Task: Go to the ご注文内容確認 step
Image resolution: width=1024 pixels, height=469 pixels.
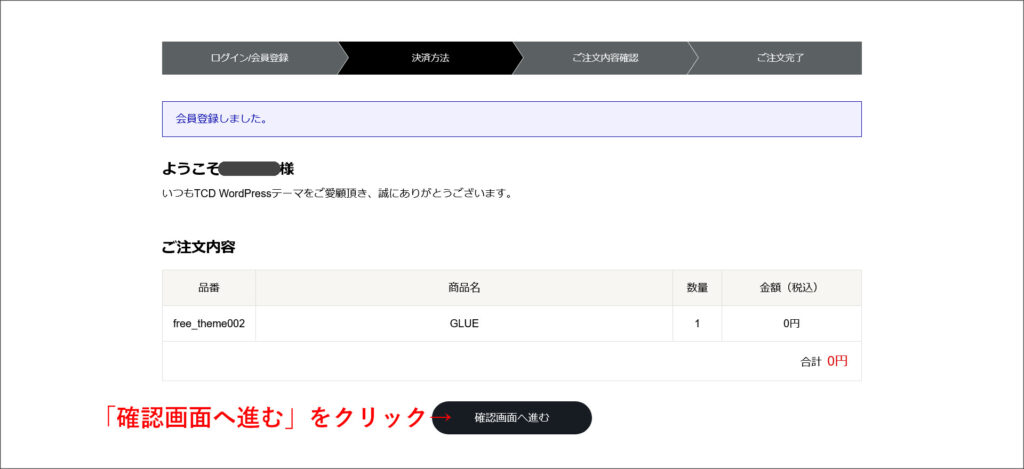Action: (x=605, y=58)
